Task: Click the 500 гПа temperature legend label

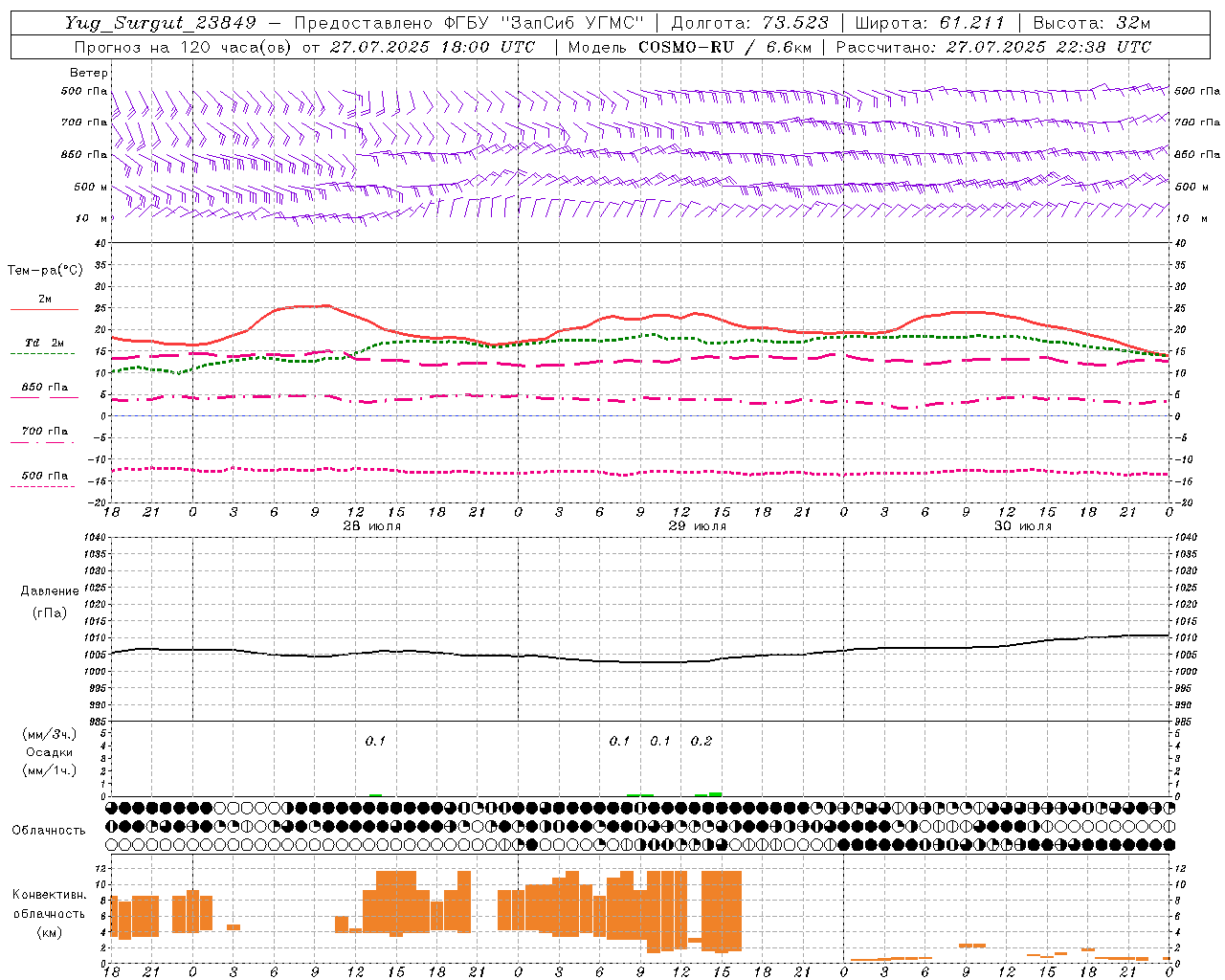Action: coord(44,476)
